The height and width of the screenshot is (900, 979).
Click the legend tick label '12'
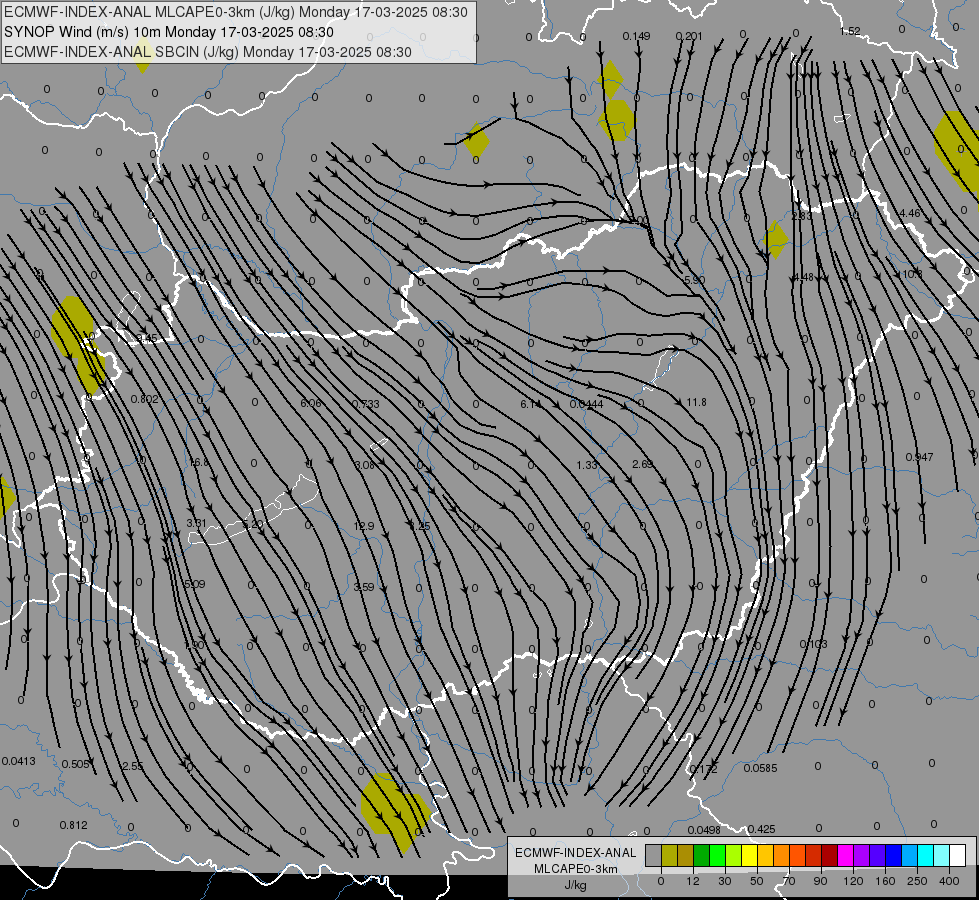tap(693, 881)
